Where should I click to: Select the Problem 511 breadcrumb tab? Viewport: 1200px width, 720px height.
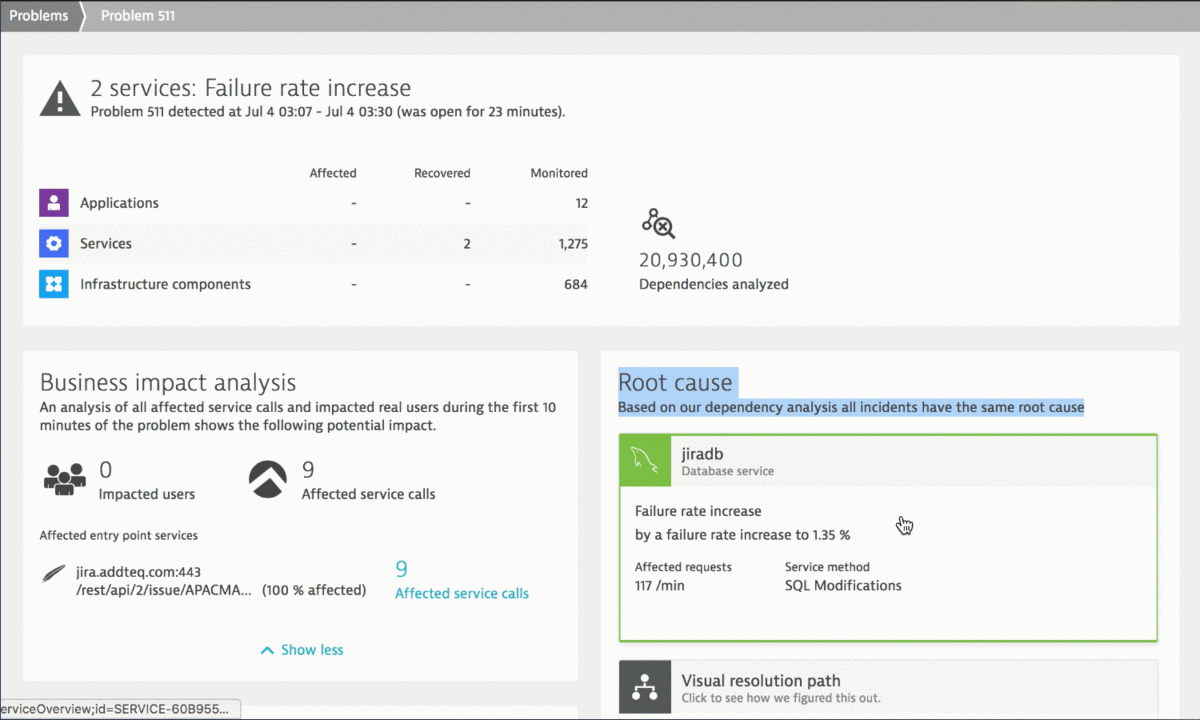(x=137, y=15)
